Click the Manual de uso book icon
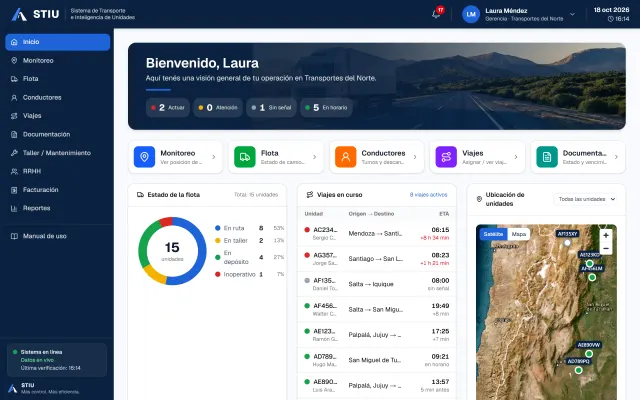Viewport: 640px width, 400px height. pos(14,236)
